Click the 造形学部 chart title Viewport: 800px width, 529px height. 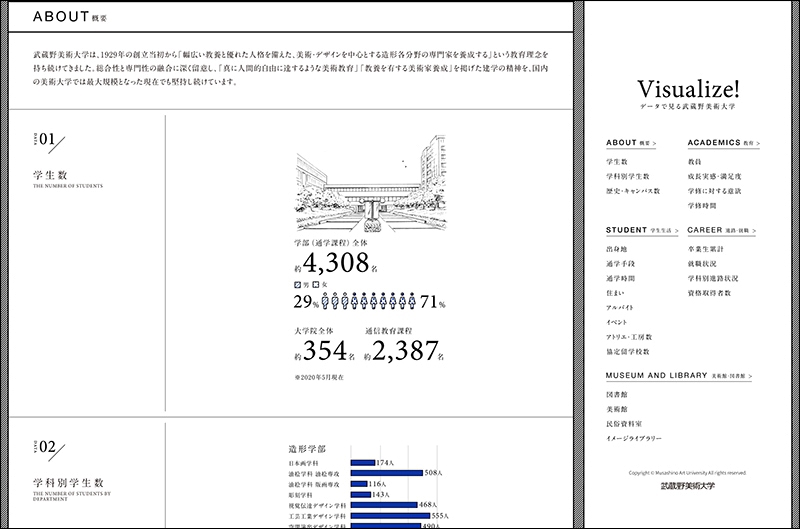(307, 449)
